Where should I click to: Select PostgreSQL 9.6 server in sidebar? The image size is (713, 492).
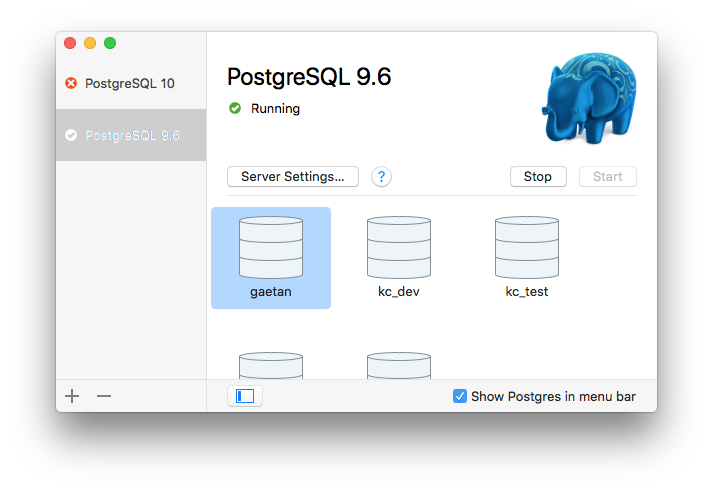(132, 135)
